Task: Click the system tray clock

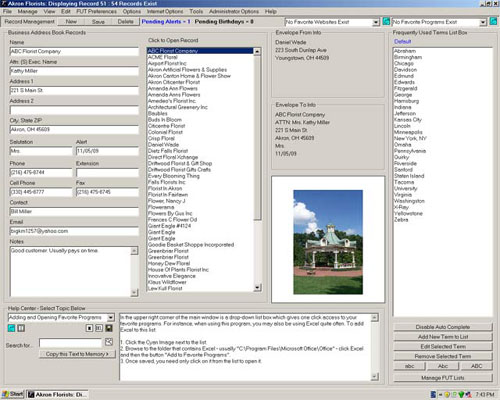Action: pos(485,395)
